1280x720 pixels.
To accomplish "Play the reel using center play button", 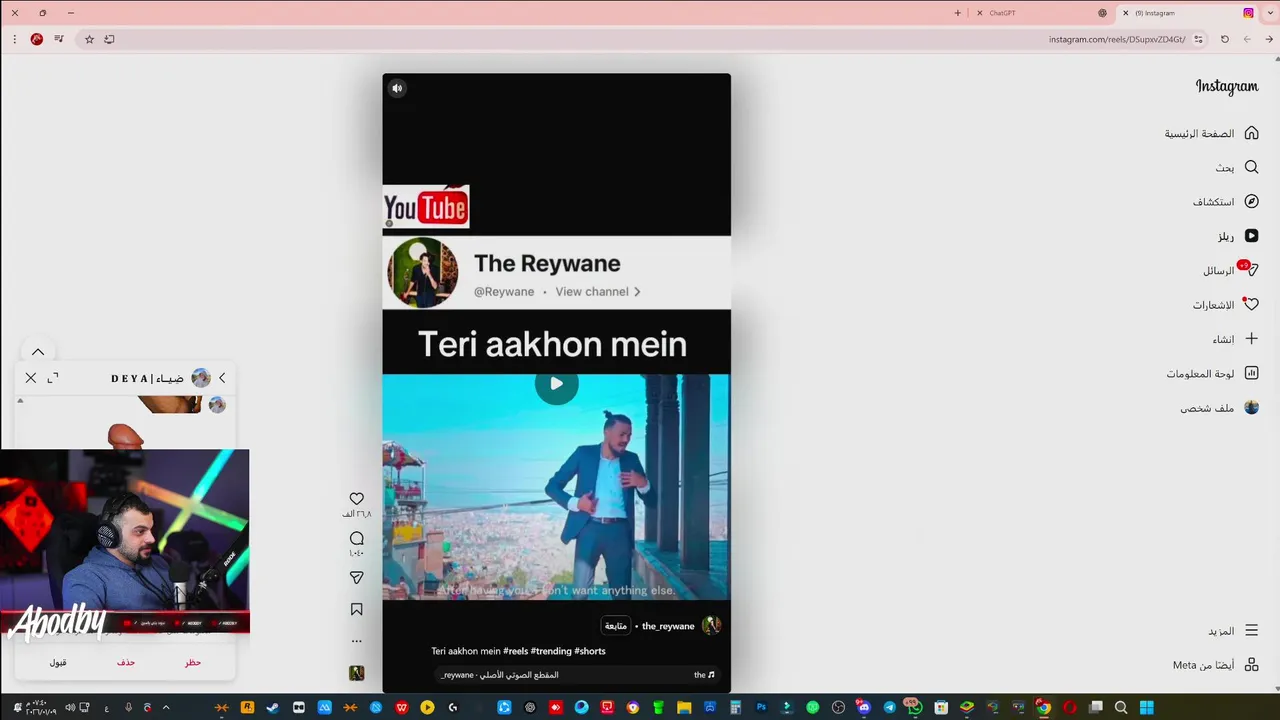I will (x=556, y=383).
